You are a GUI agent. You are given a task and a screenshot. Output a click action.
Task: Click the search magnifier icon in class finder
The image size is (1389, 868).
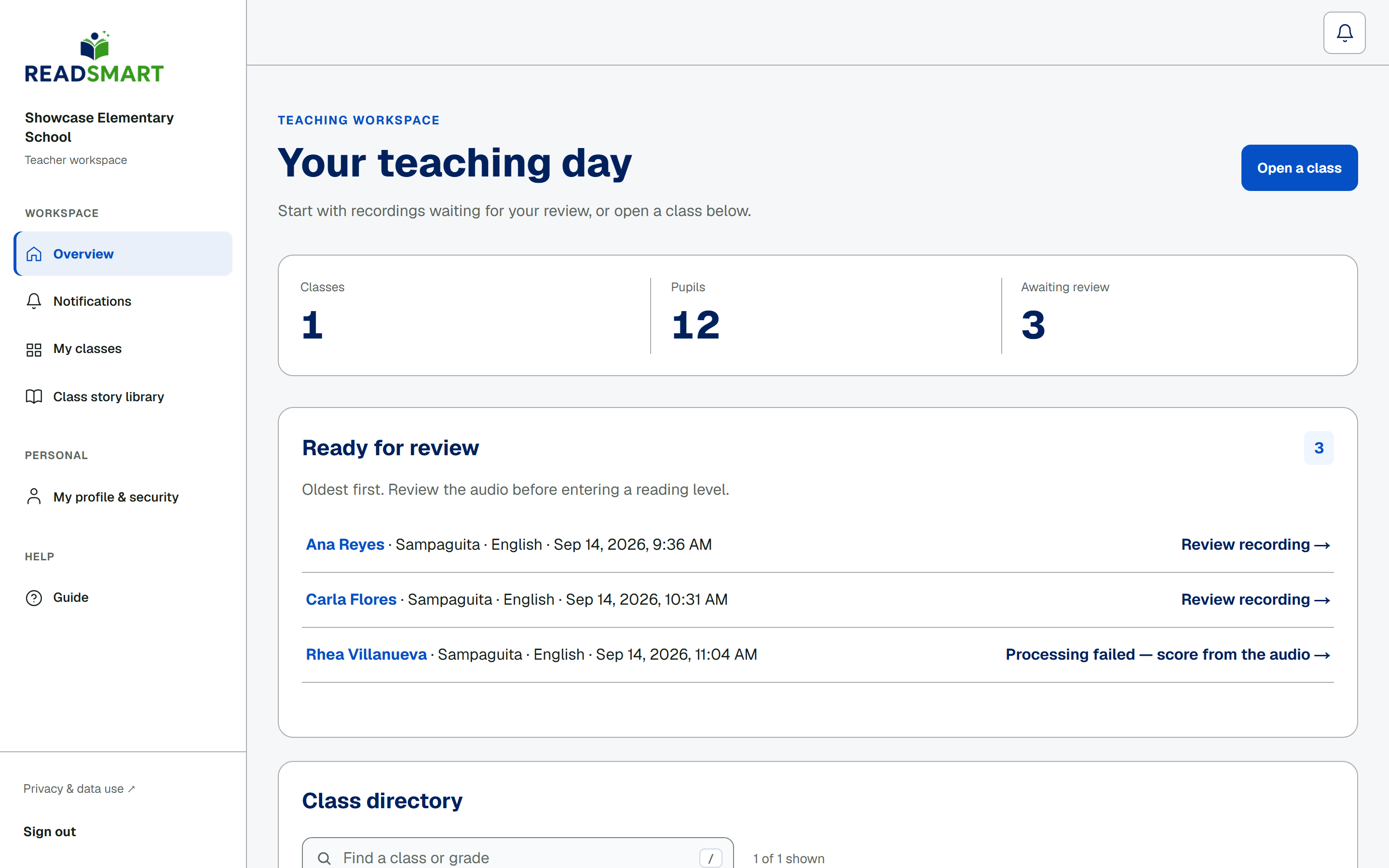coord(324,858)
